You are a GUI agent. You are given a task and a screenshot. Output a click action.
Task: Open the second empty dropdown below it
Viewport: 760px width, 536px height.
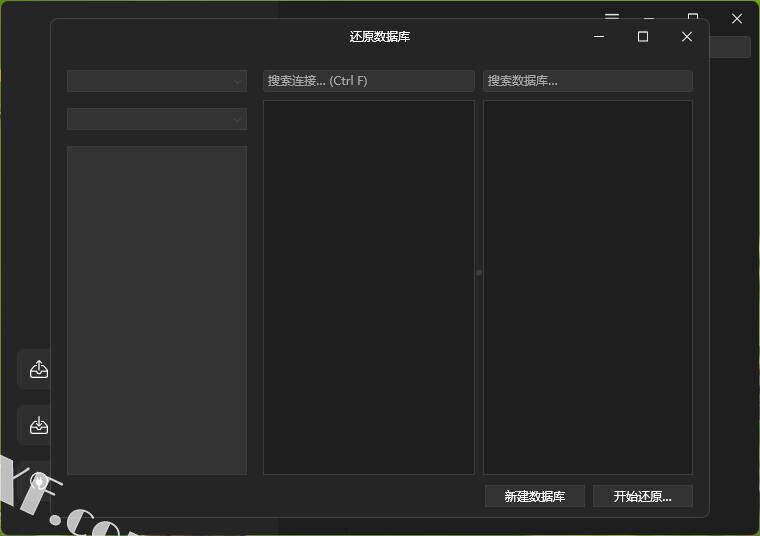157,119
